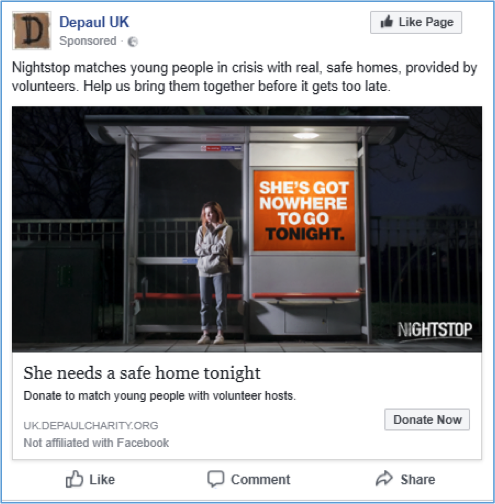495x504 pixels.
Task: Click the Comment speech bubble icon
Action: (216, 479)
